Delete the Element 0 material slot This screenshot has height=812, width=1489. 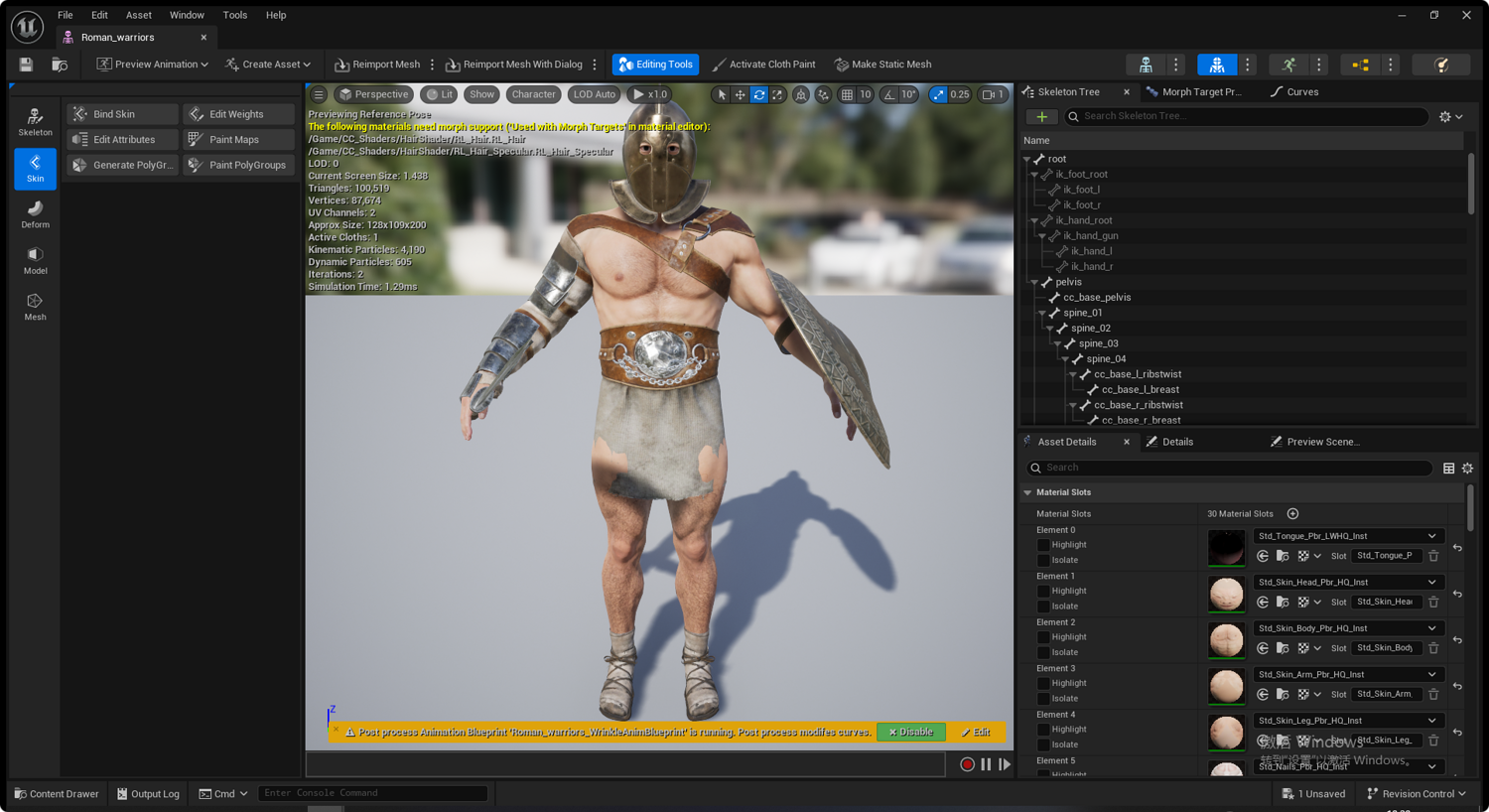click(1433, 556)
